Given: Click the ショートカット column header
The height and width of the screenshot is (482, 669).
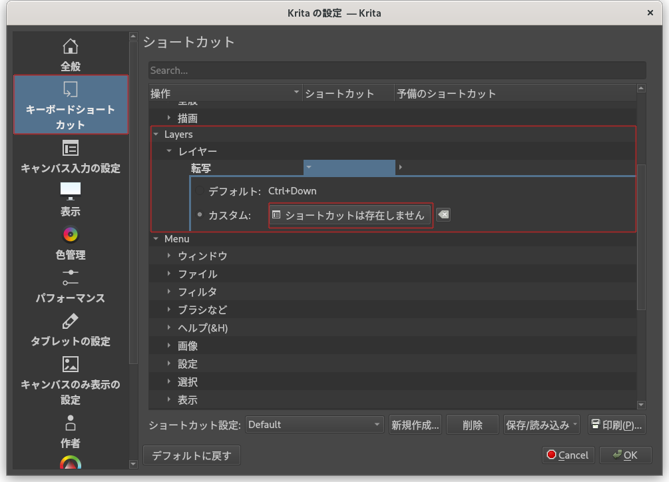Looking at the screenshot, I should click(348, 93).
